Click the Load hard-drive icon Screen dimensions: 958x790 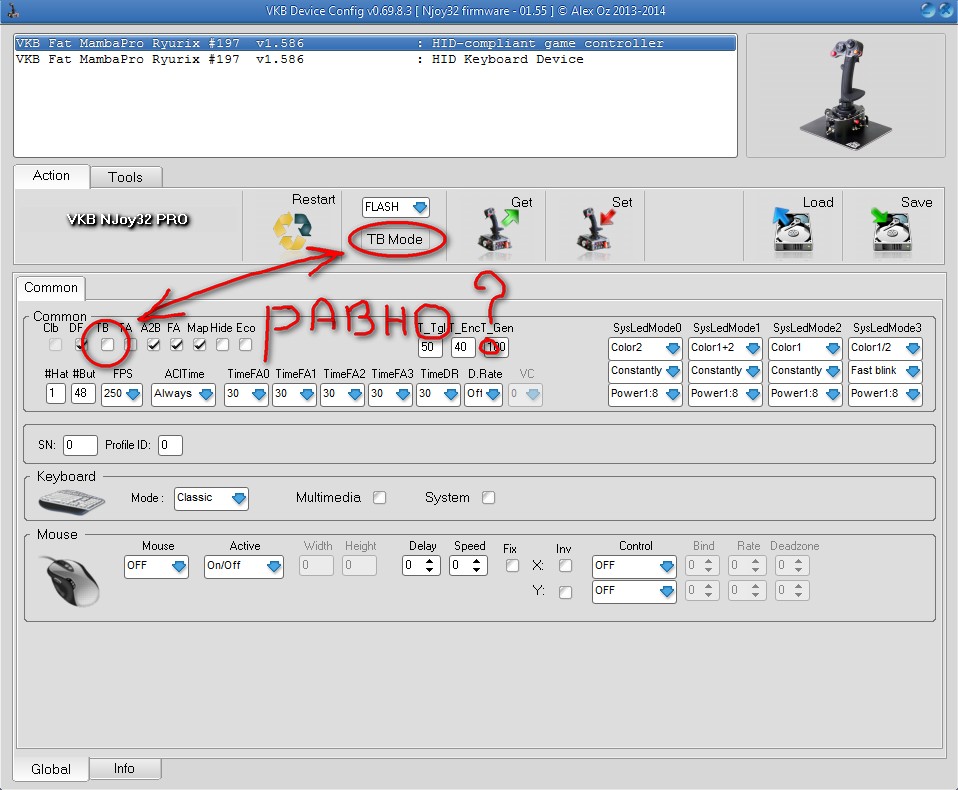(792, 230)
